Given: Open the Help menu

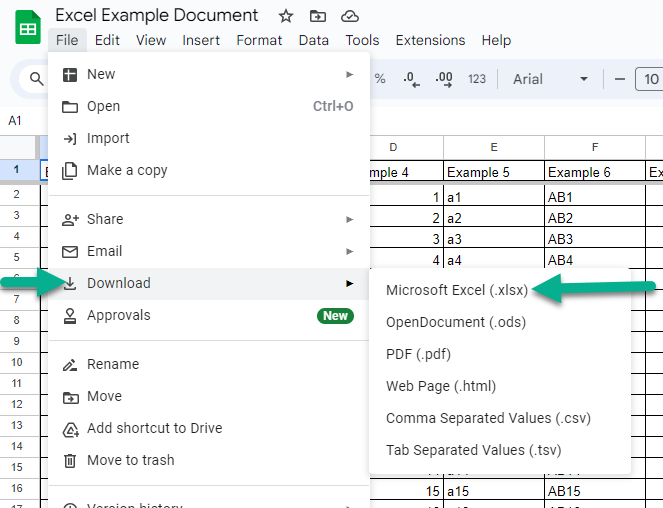Looking at the screenshot, I should click(x=496, y=40).
